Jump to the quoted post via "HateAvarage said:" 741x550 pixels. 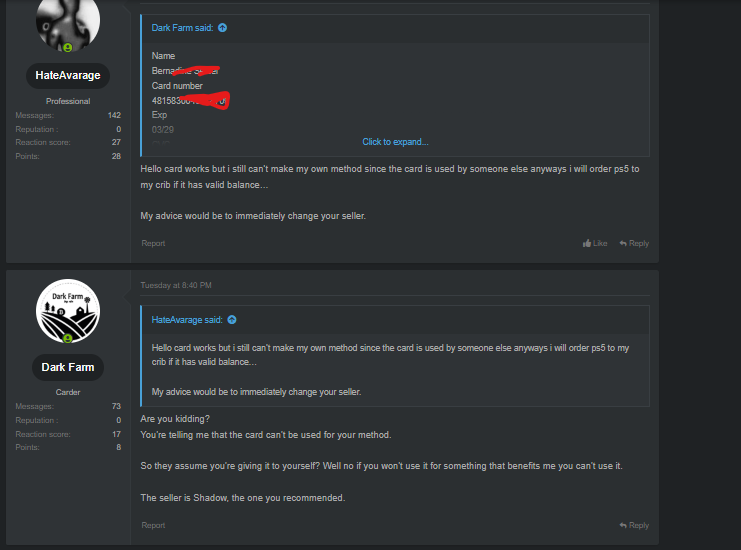(x=187, y=320)
